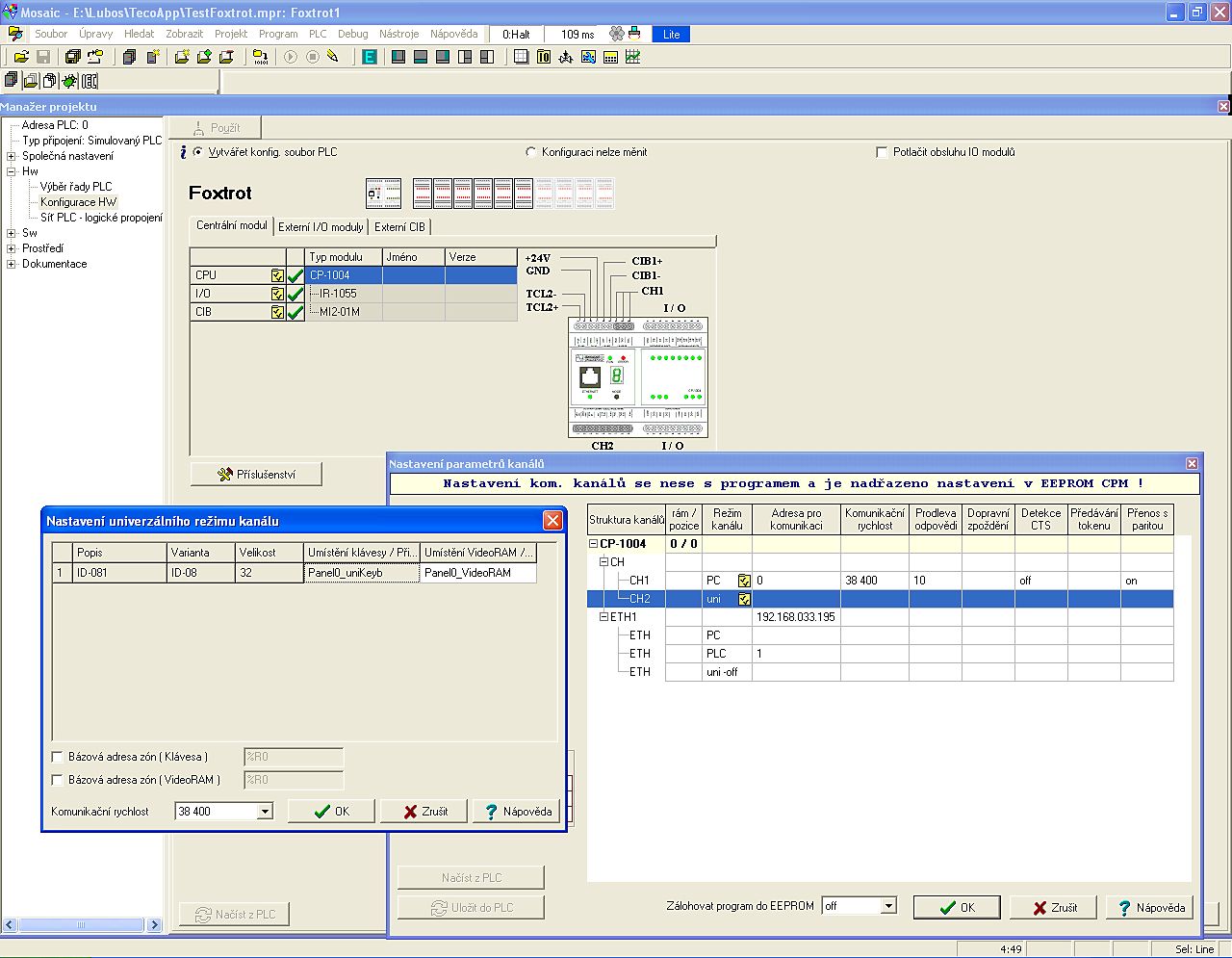Image resolution: width=1232 pixels, height=958 pixels.
Task: Expand the Společná nastavení tree node
Action: click(x=12, y=156)
